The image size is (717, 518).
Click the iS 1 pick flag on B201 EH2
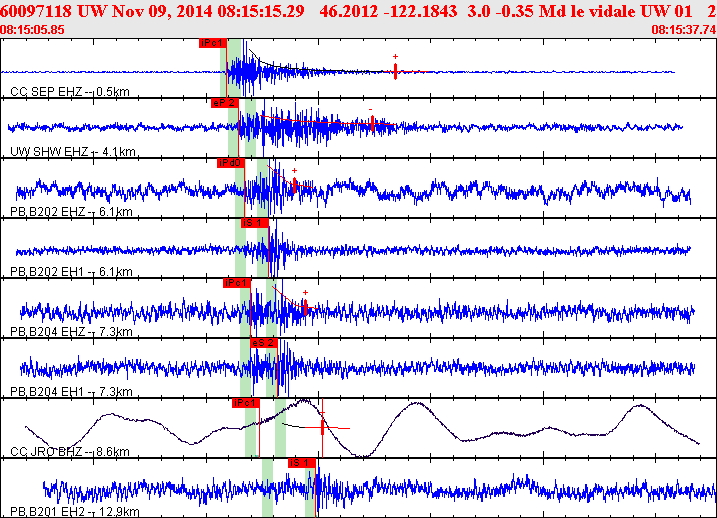pos(302,463)
